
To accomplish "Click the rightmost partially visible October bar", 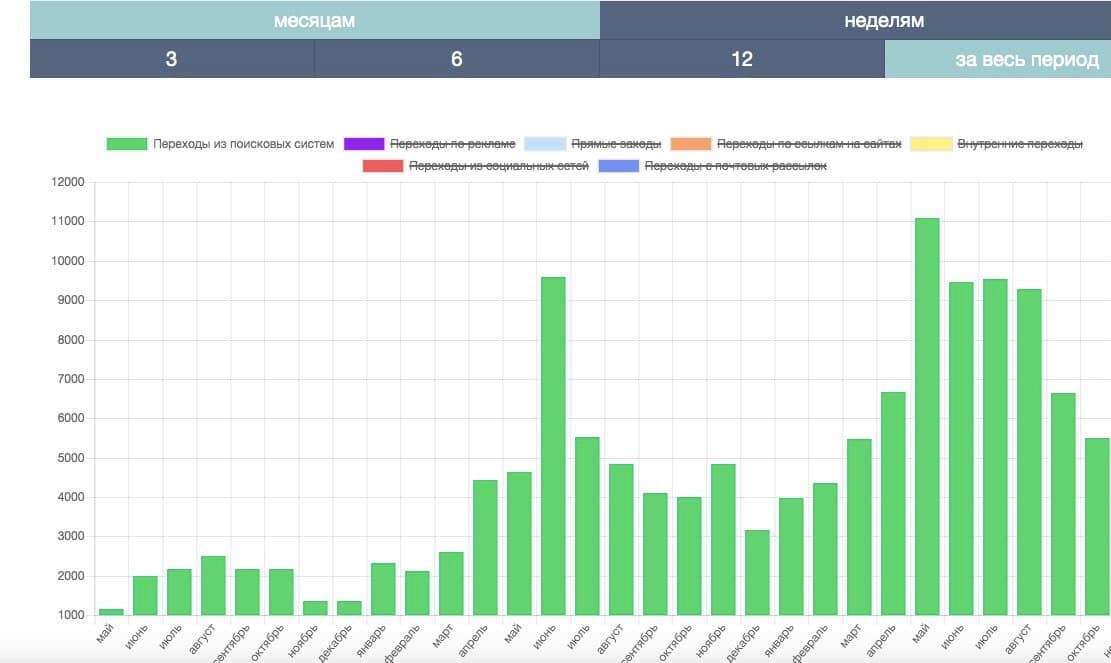I will [1098, 526].
